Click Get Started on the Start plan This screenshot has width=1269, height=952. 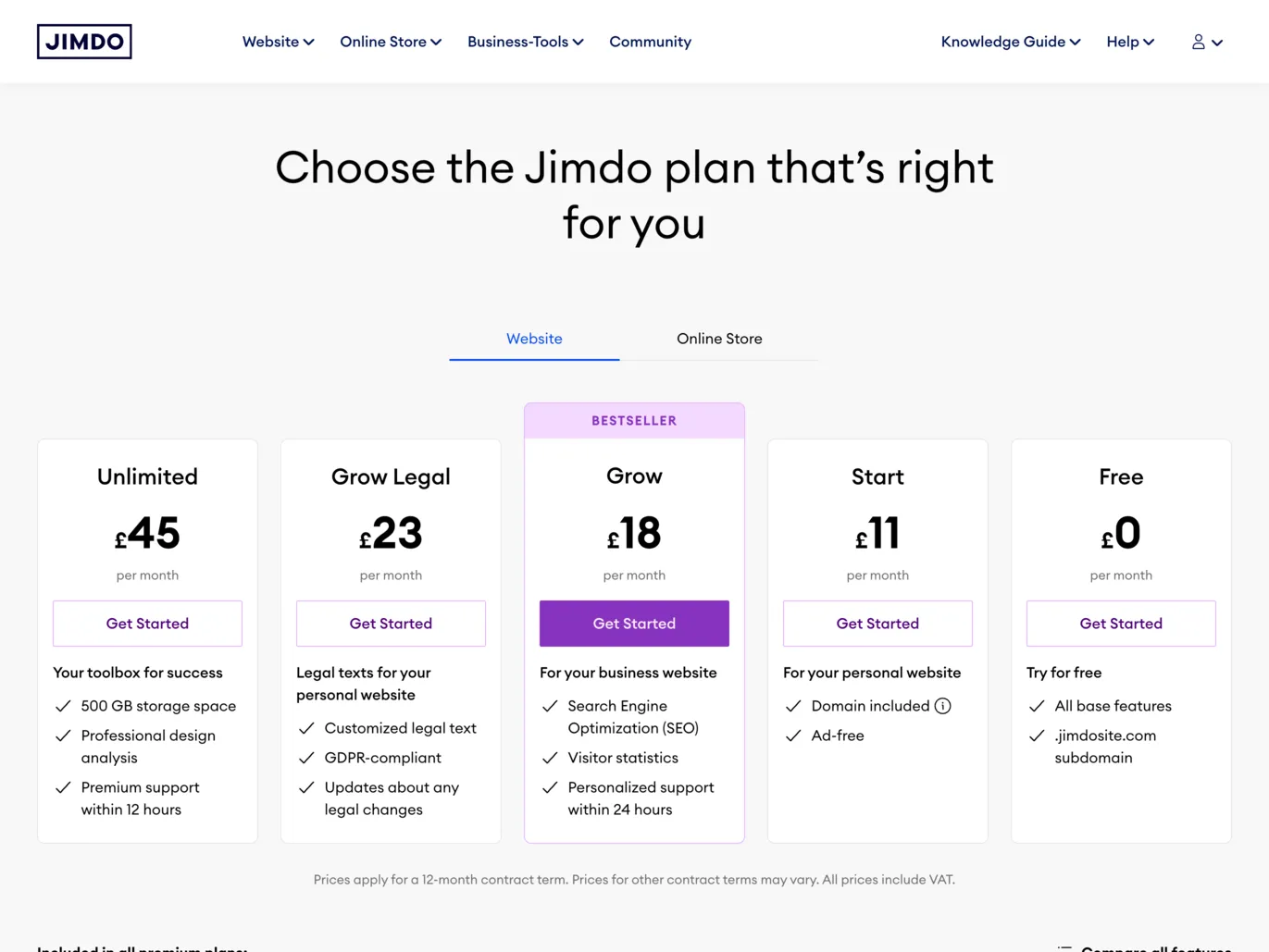(877, 624)
